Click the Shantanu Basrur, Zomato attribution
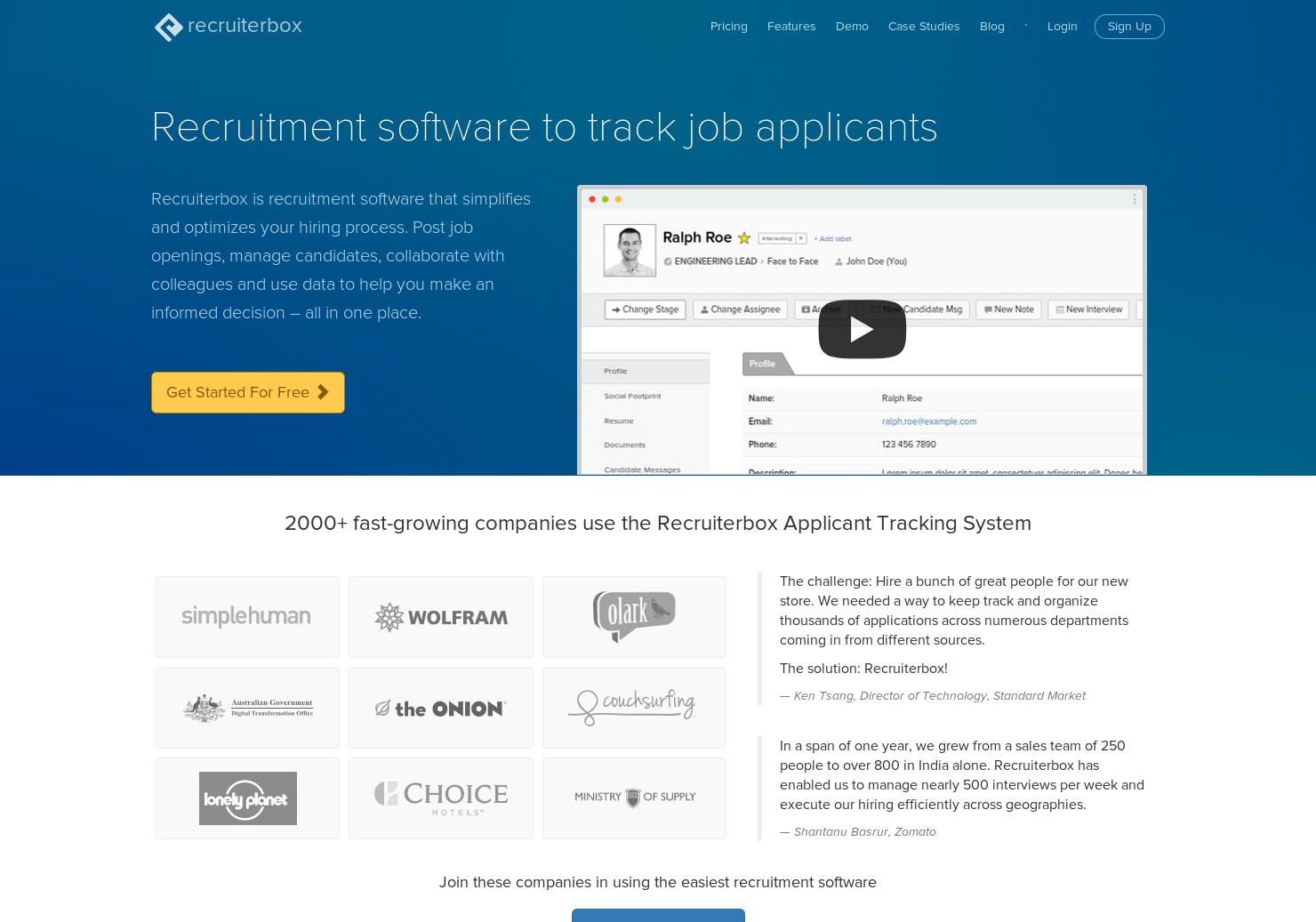This screenshot has width=1316, height=922. click(x=858, y=831)
